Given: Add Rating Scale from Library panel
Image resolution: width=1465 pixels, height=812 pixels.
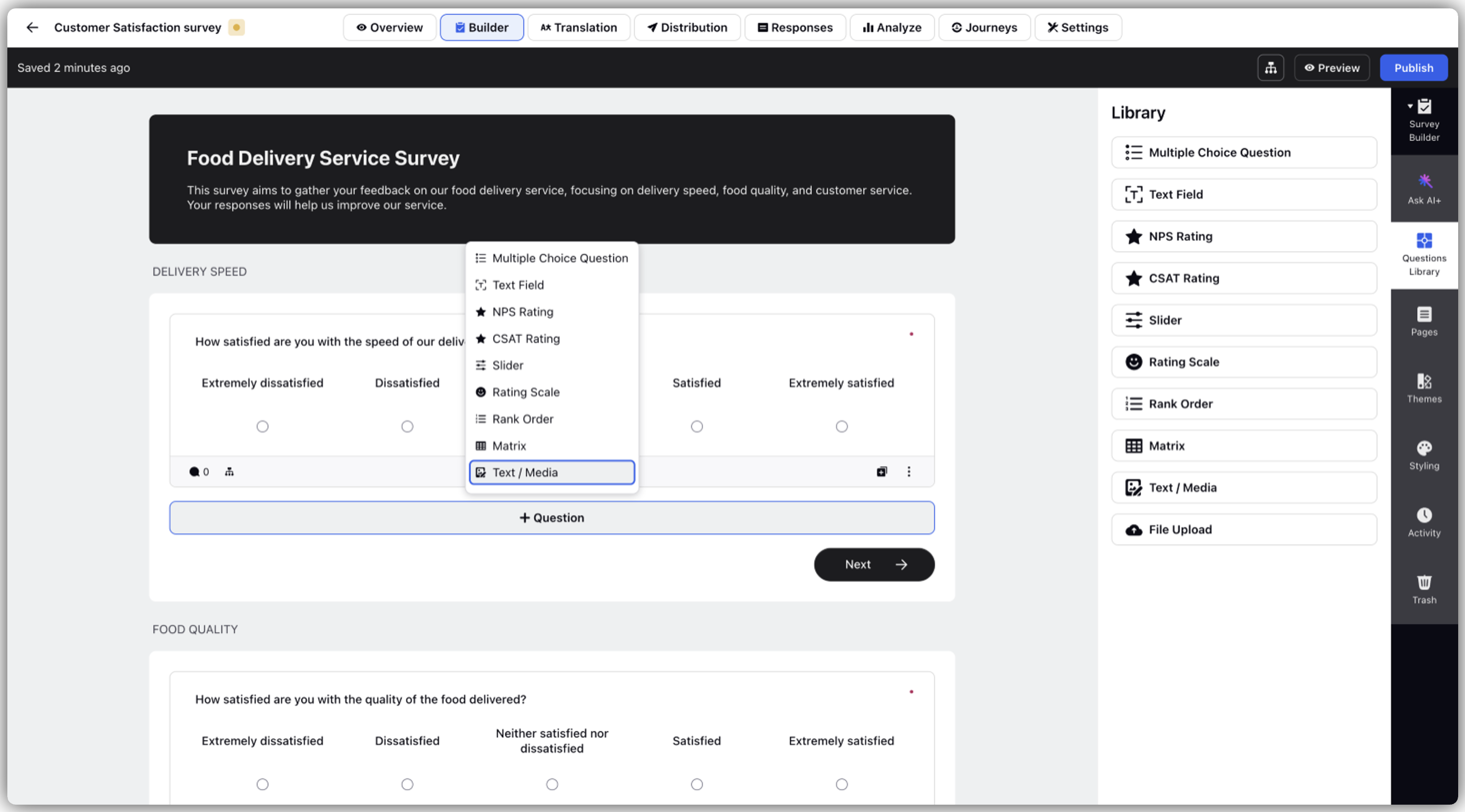Looking at the screenshot, I should click(1244, 361).
